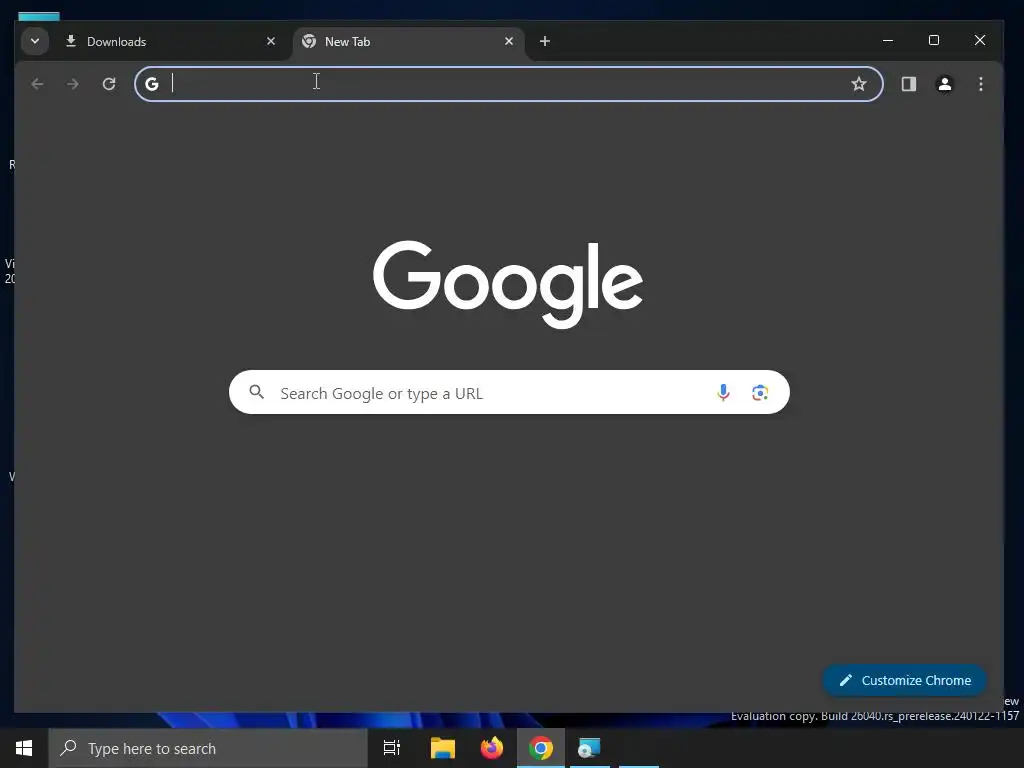Click the Google logo on the page
Screen dimensions: 1024x768
508,284
